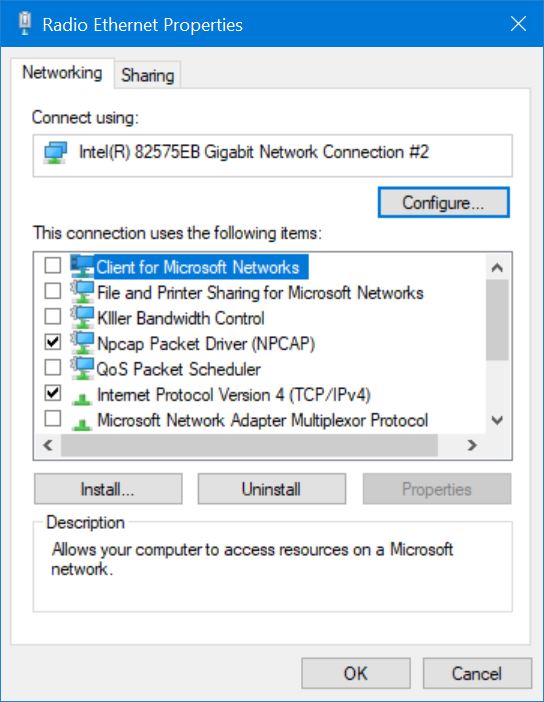Switch to the Sharing tab

click(x=147, y=75)
